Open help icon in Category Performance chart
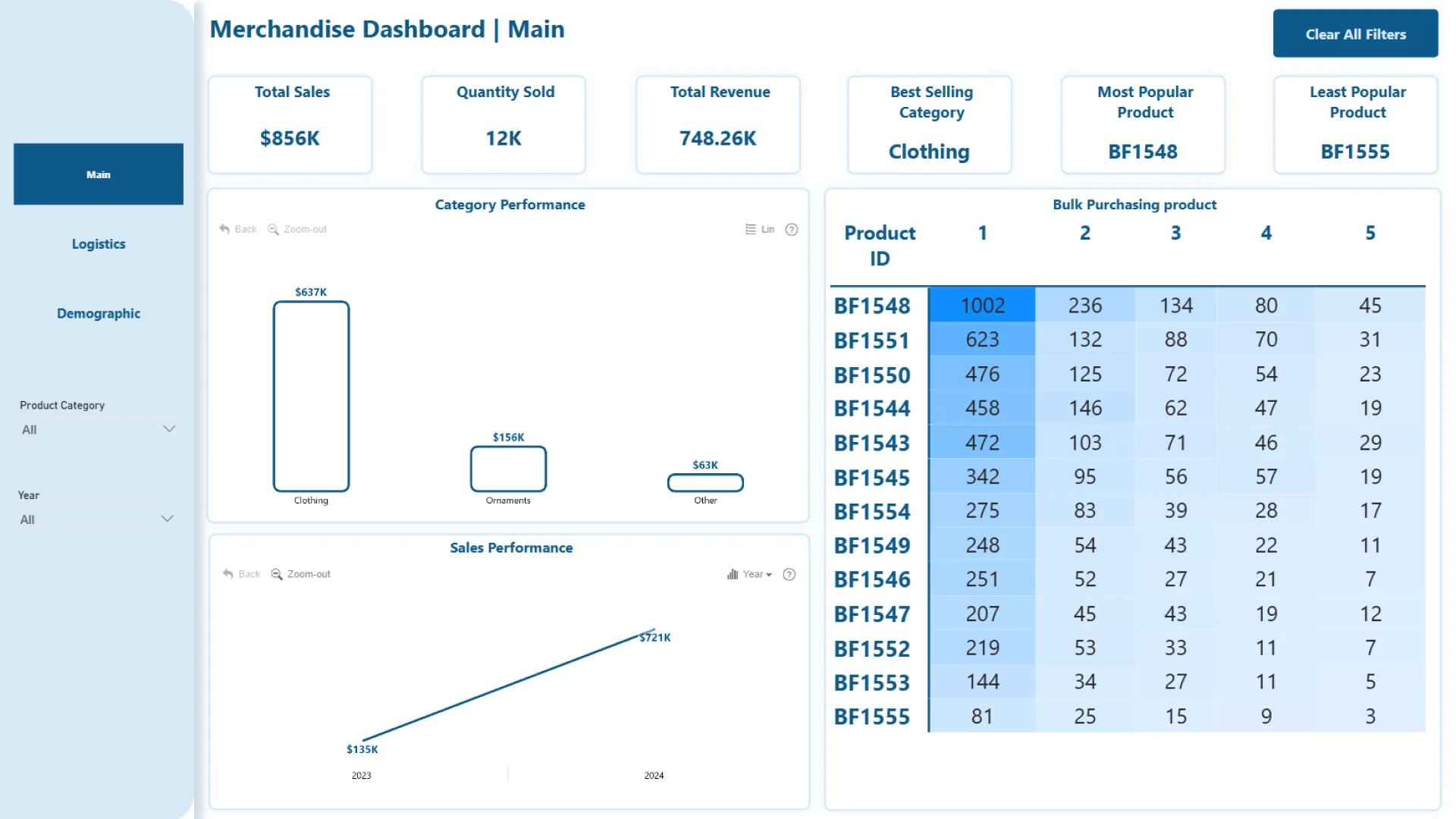The width and height of the screenshot is (1456, 819). 792,229
